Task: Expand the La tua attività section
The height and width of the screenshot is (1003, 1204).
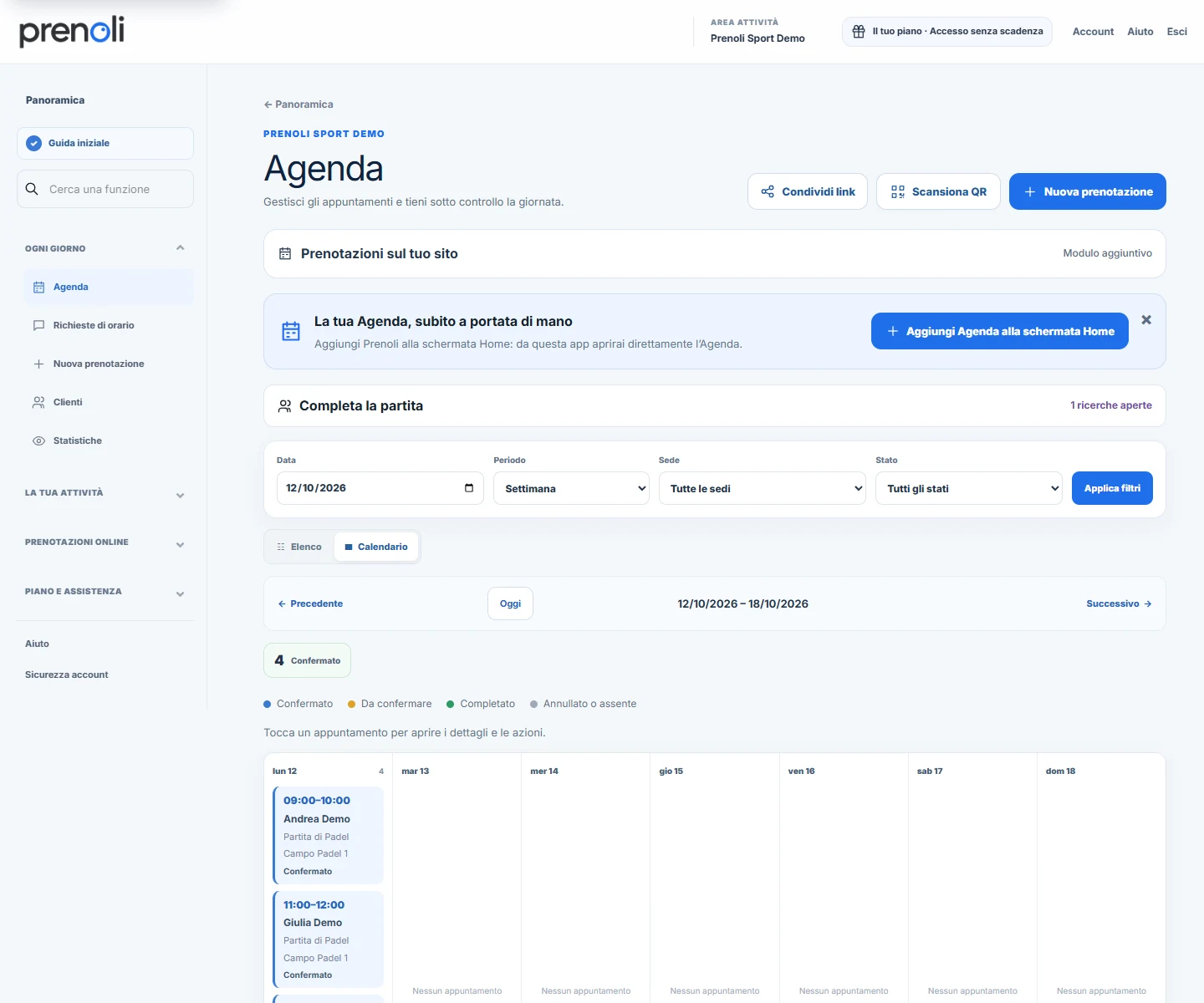Action: [105, 494]
